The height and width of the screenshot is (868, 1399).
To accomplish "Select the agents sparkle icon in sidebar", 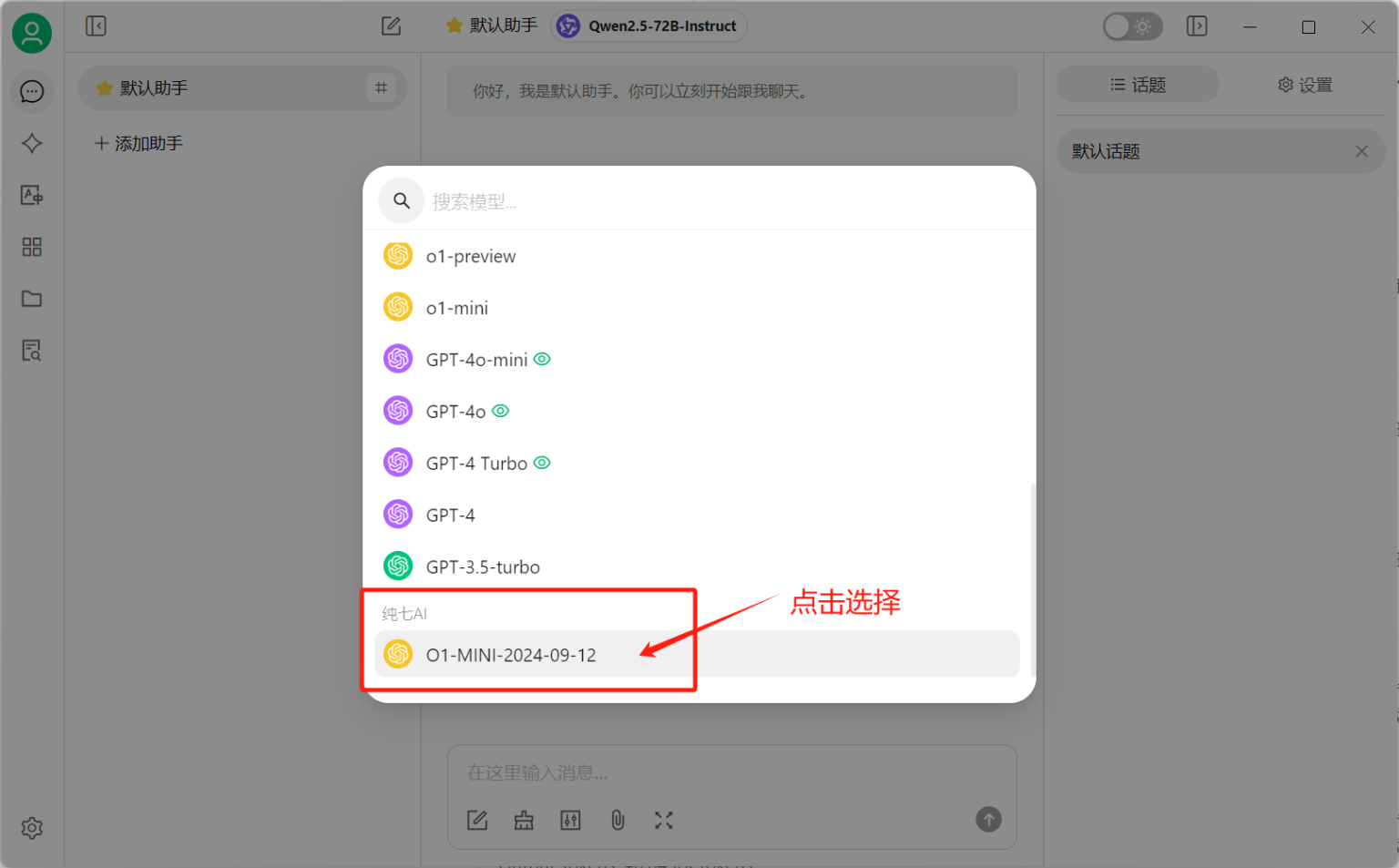I will coord(32,143).
